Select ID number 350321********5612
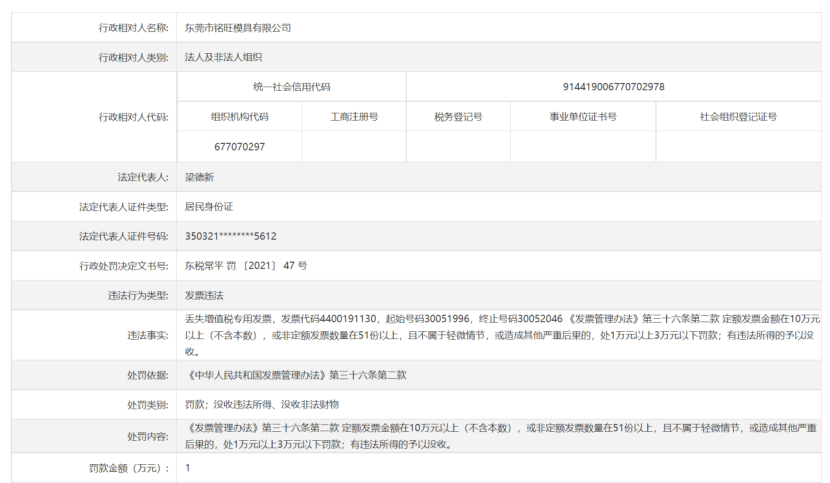This screenshot has width=830, height=483. click(231, 236)
